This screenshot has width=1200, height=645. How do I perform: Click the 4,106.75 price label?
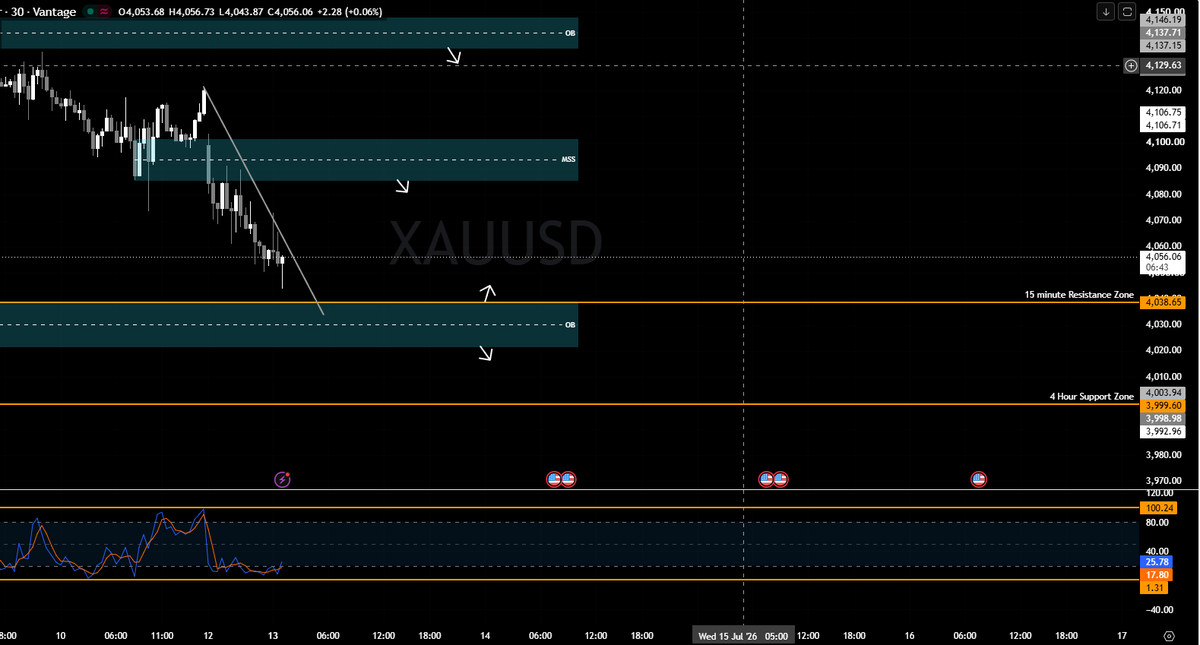pos(1163,113)
